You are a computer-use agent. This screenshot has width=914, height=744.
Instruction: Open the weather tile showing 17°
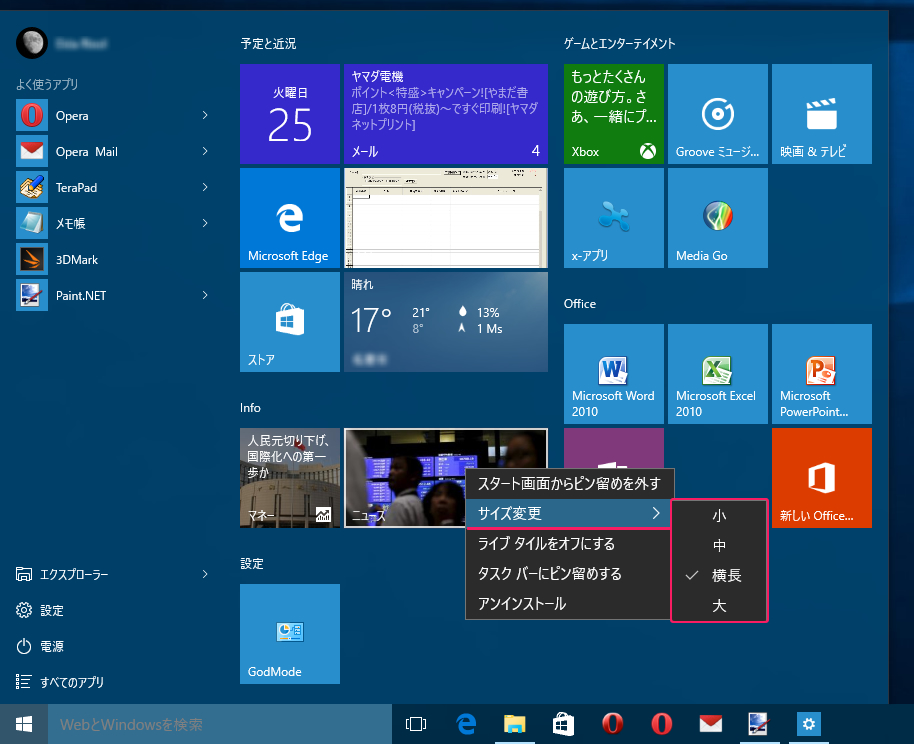[x=446, y=322]
